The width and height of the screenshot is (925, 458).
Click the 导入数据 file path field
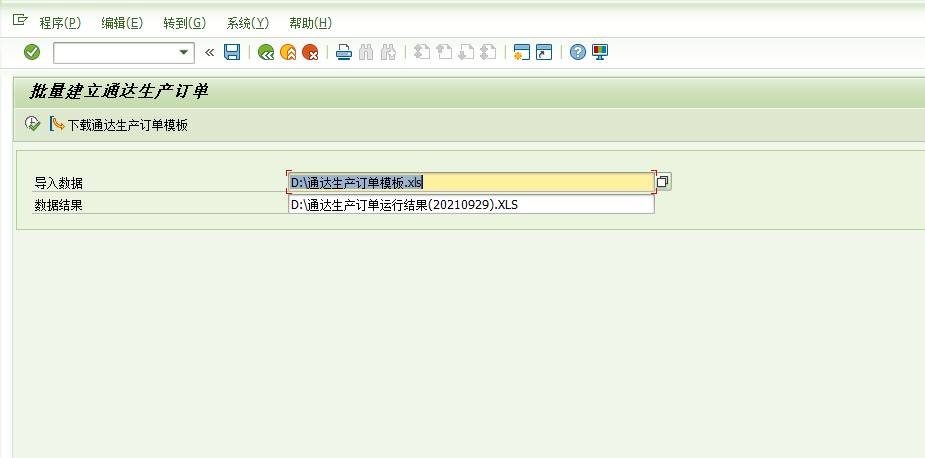[x=471, y=182]
